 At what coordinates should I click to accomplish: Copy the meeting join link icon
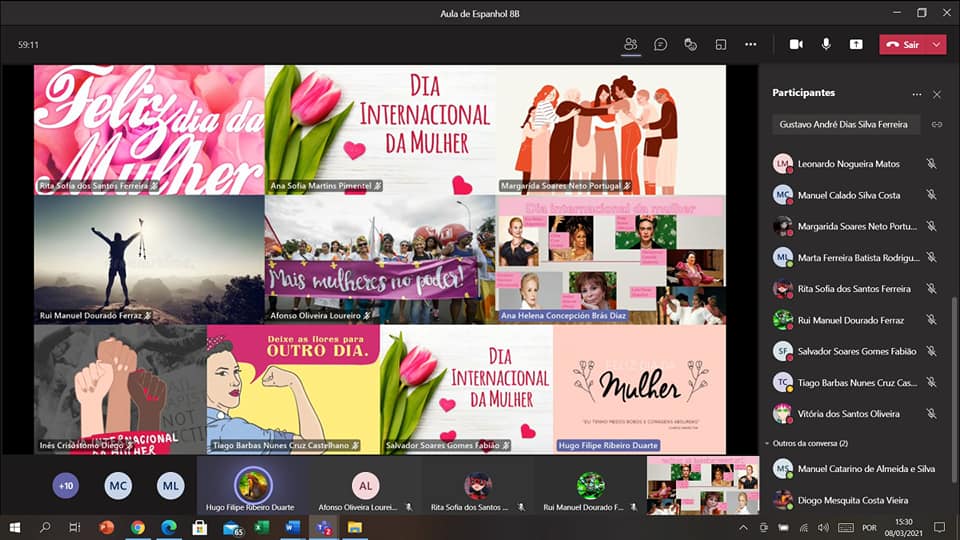(x=937, y=124)
